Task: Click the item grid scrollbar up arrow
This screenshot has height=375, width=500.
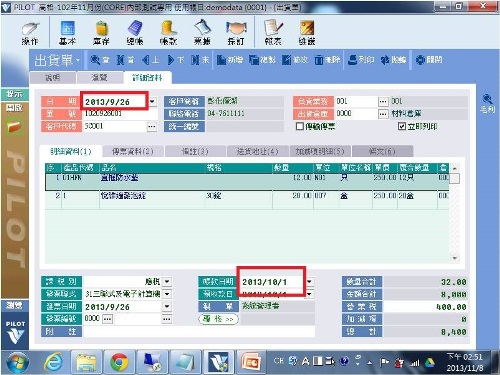Action: tap(454, 168)
